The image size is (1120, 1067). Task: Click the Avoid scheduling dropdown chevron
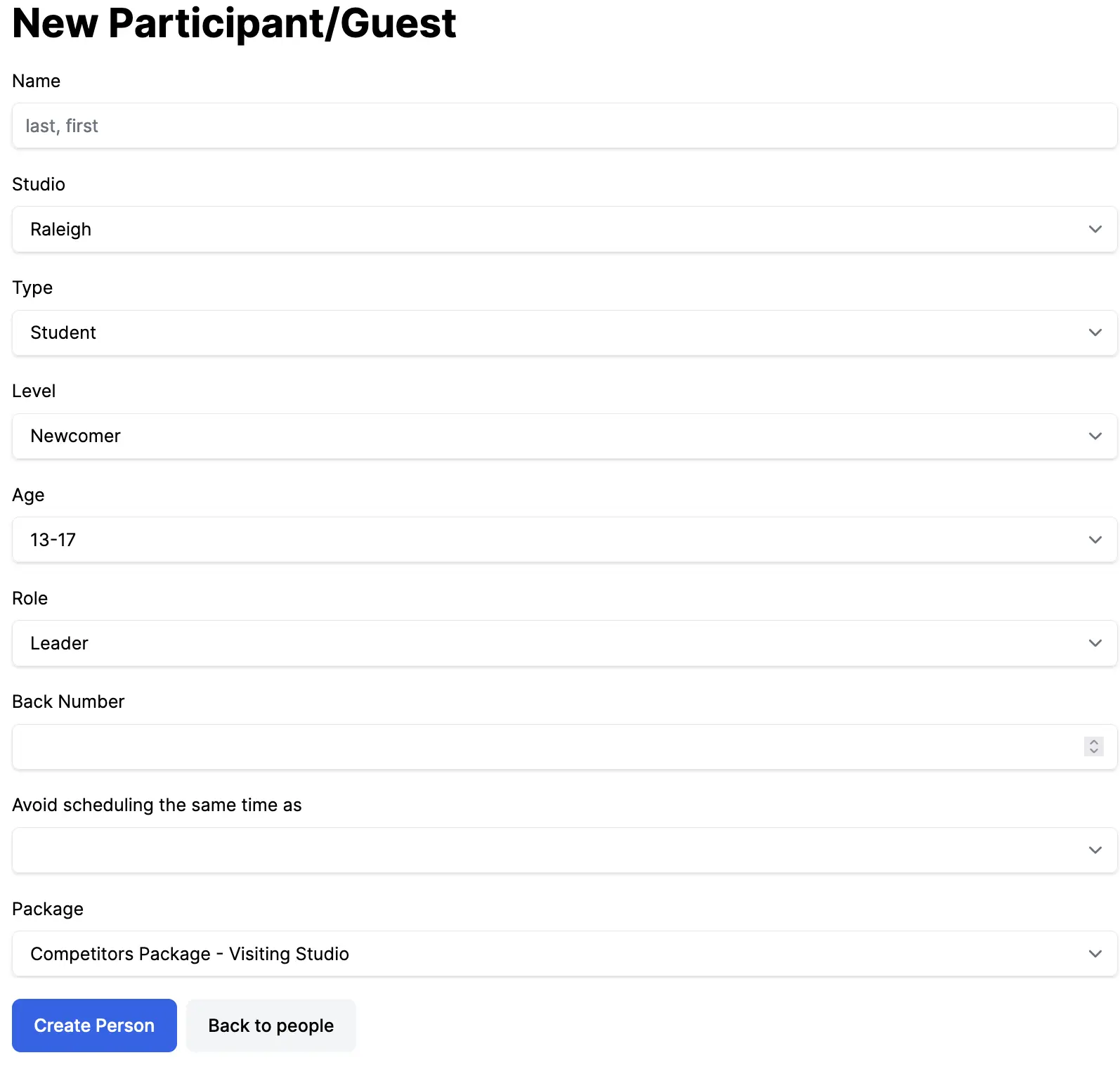[1095, 850]
